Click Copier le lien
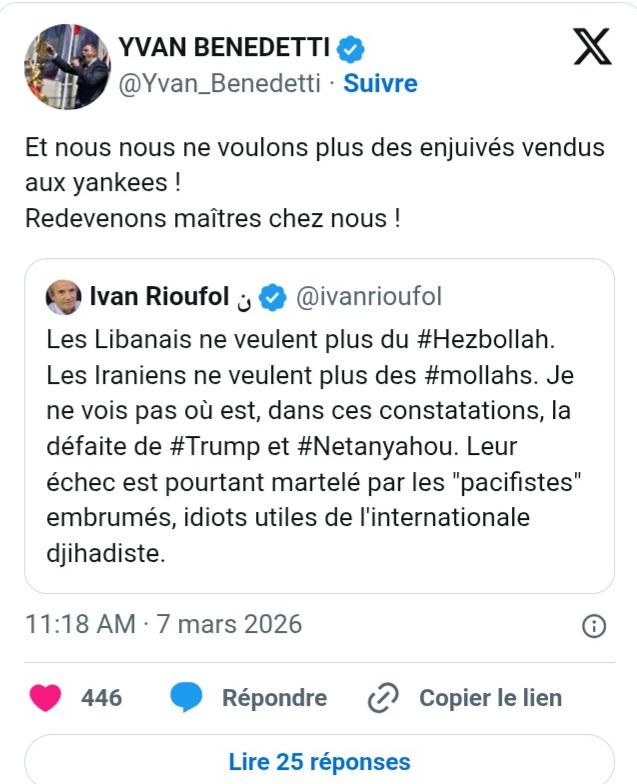 pyautogui.click(x=490, y=697)
